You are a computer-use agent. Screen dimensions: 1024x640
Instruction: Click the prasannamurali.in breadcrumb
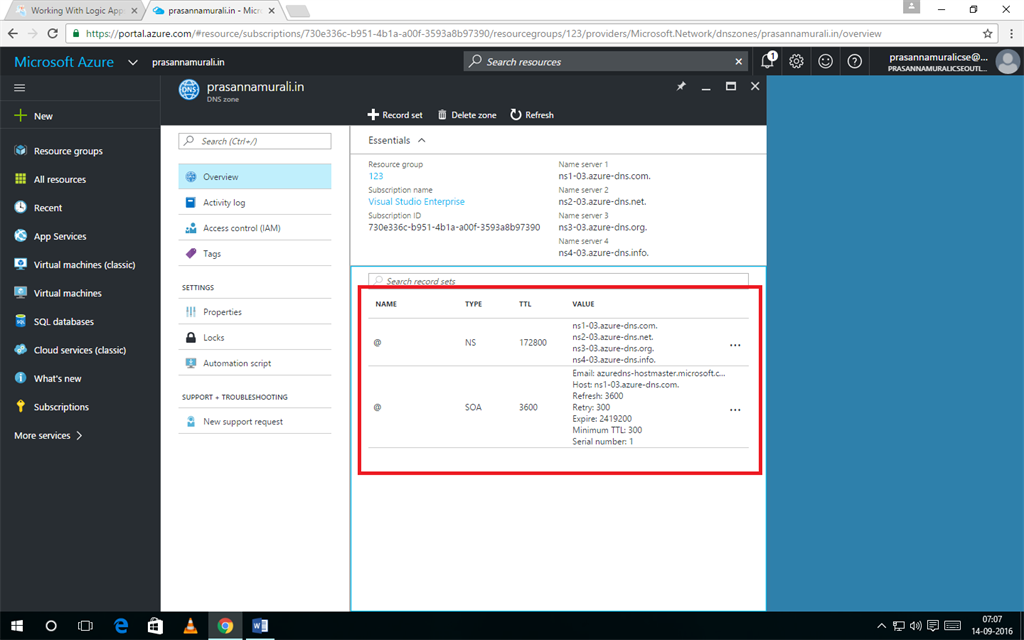pyautogui.click(x=188, y=62)
